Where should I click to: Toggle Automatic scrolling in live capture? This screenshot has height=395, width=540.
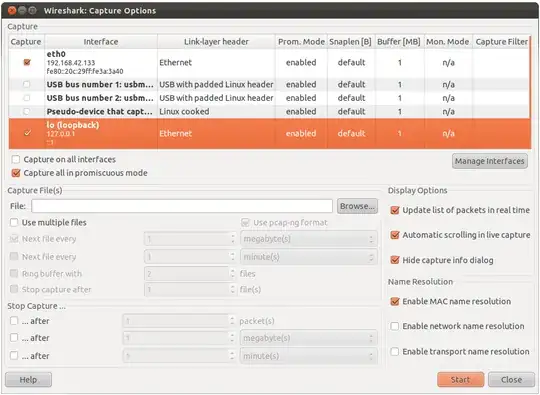click(x=395, y=235)
